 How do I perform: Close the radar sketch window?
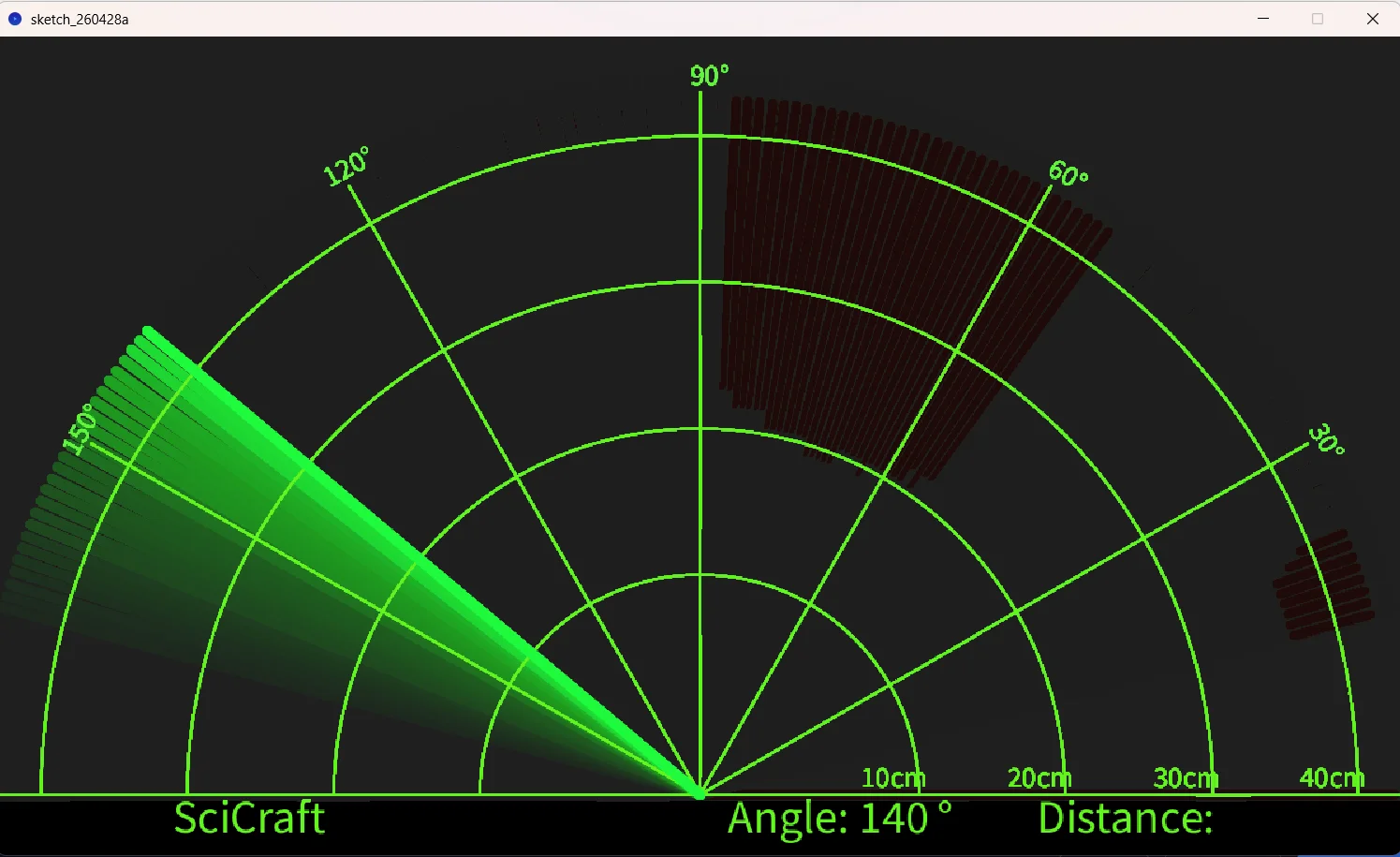1372,19
